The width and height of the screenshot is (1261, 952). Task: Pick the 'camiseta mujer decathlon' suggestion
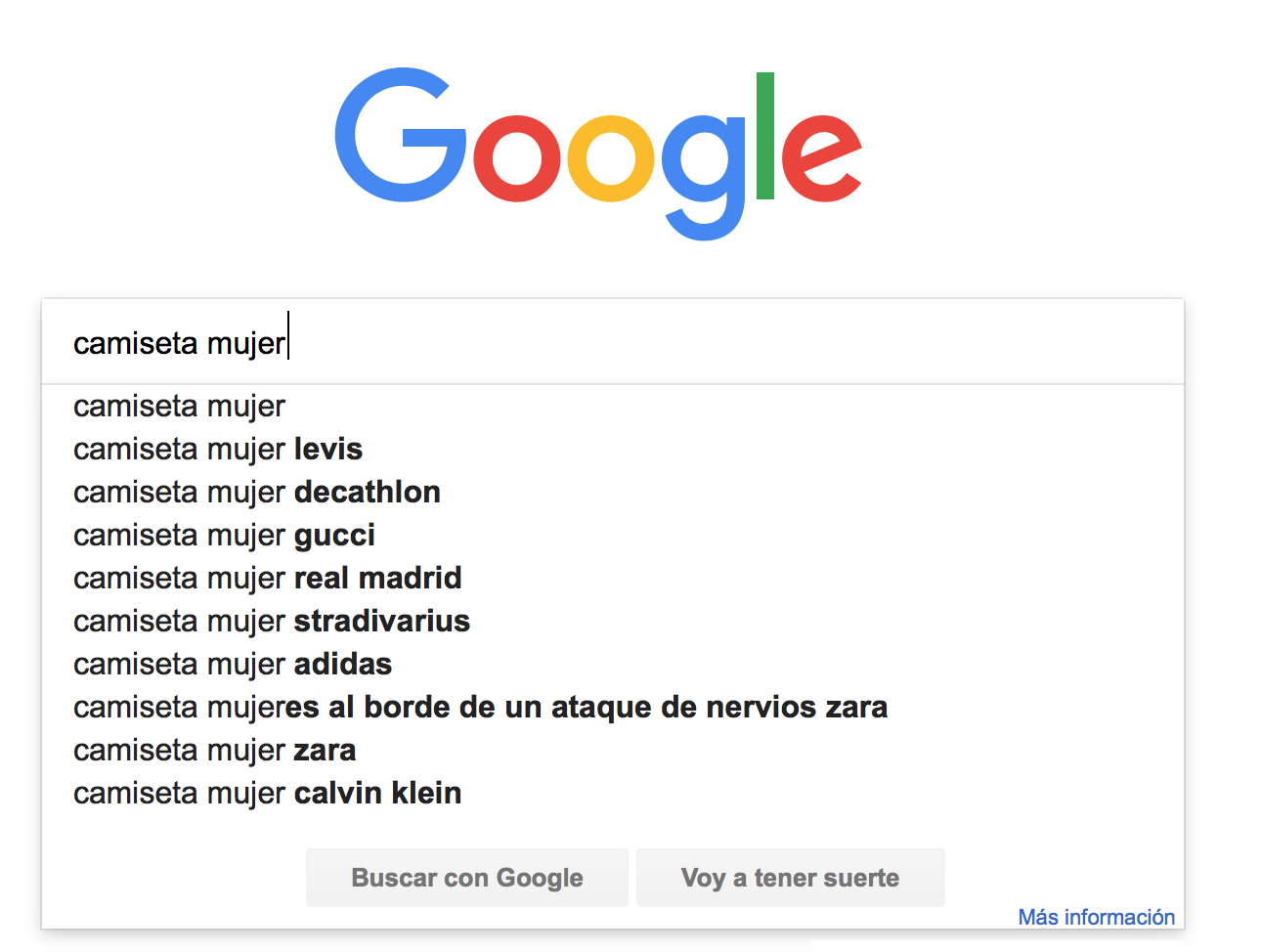click(613, 492)
